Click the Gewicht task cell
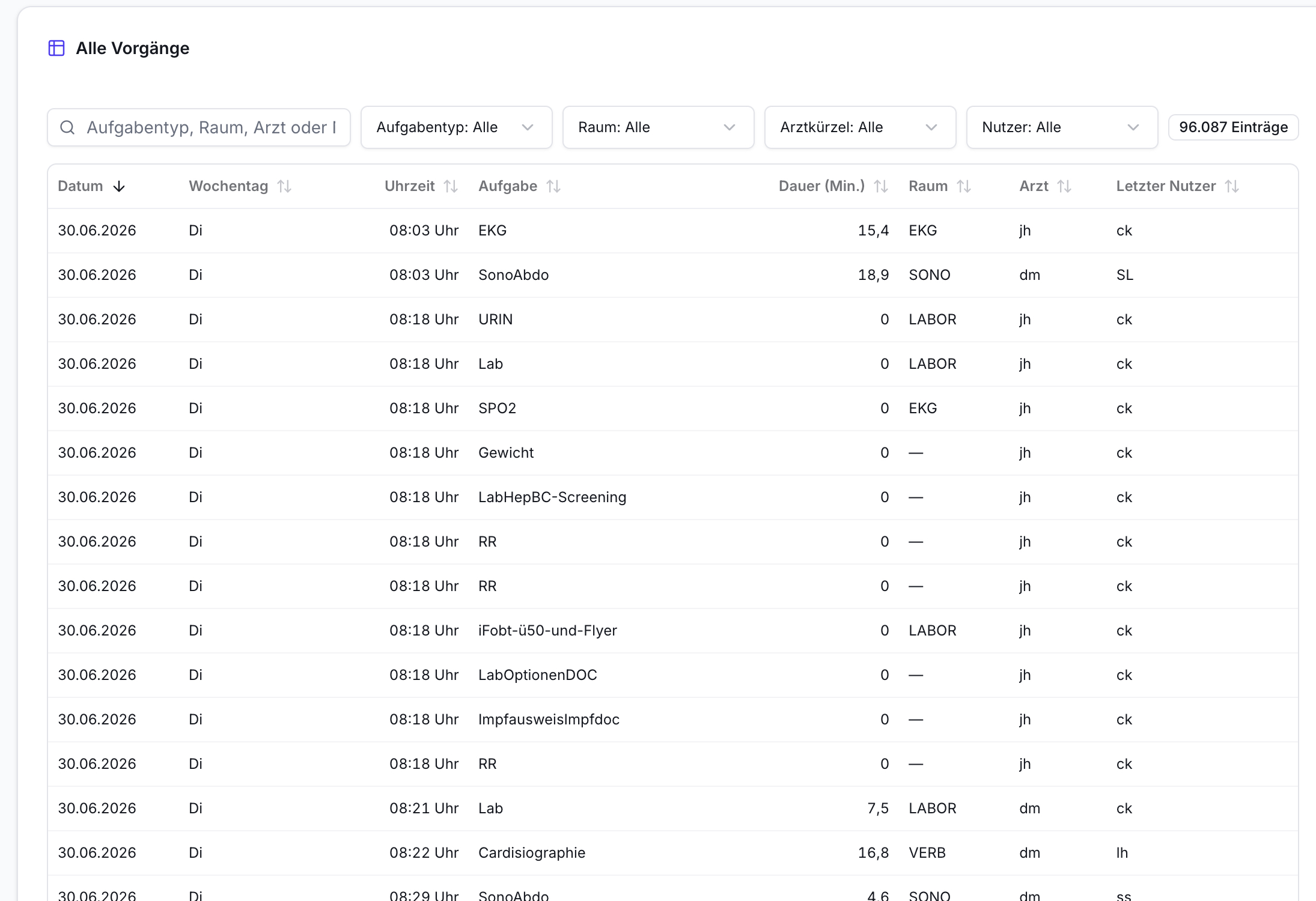 [x=506, y=453]
